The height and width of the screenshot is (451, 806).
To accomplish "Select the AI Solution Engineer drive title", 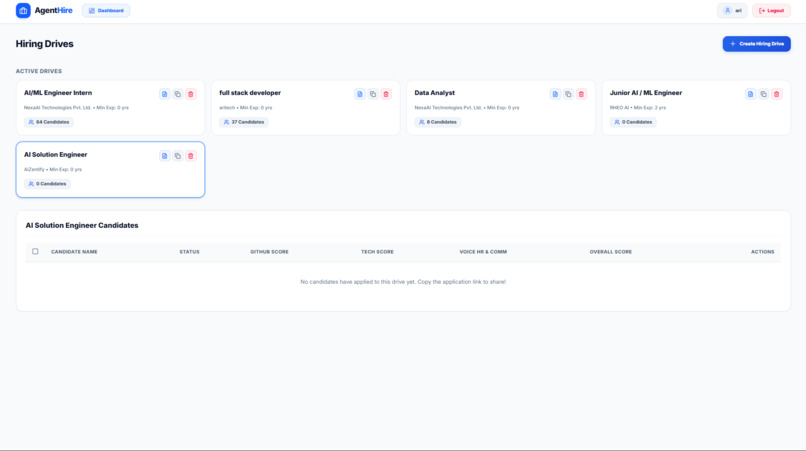I will coord(56,155).
